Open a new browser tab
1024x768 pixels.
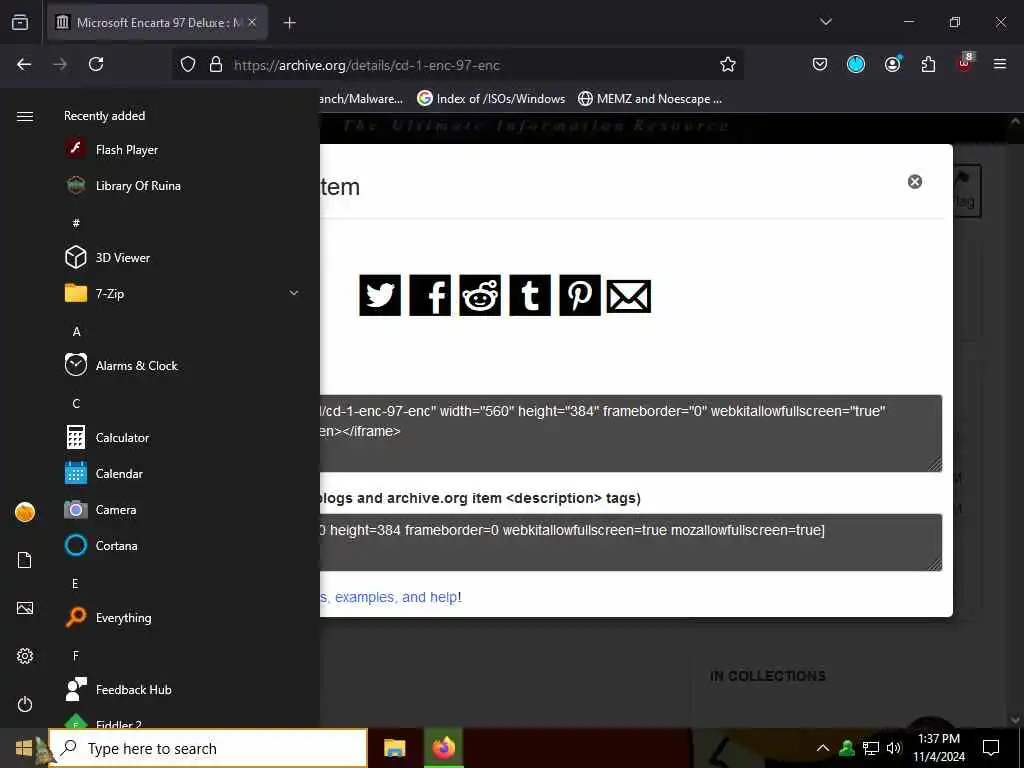point(289,23)
